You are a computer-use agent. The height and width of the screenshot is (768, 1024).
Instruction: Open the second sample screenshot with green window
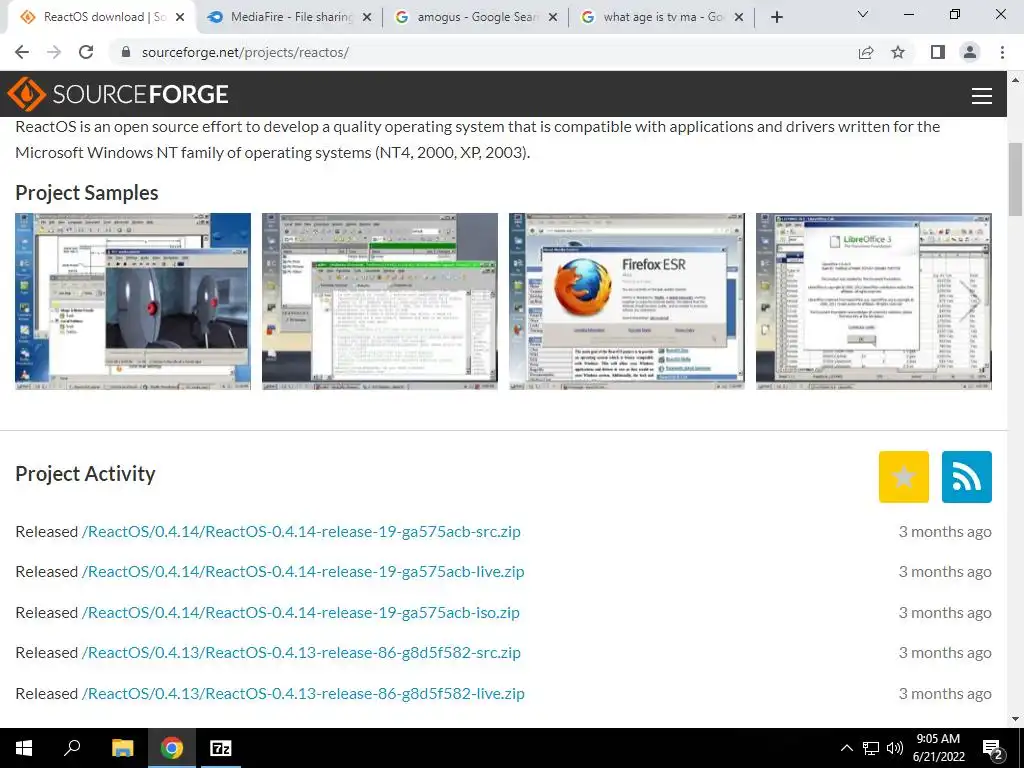point(379,302)
